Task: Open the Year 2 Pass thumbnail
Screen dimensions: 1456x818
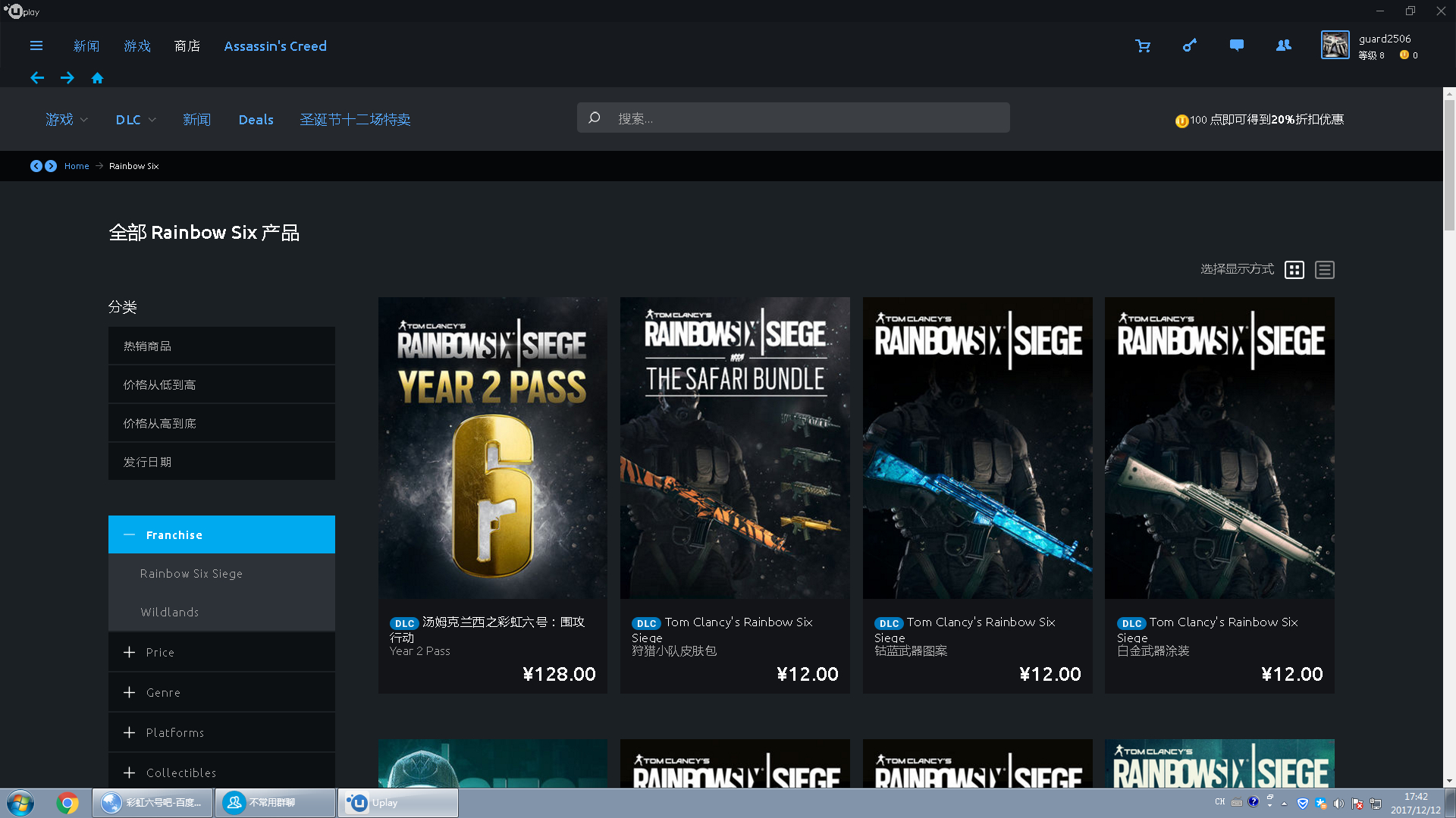Action: (493, 447)
